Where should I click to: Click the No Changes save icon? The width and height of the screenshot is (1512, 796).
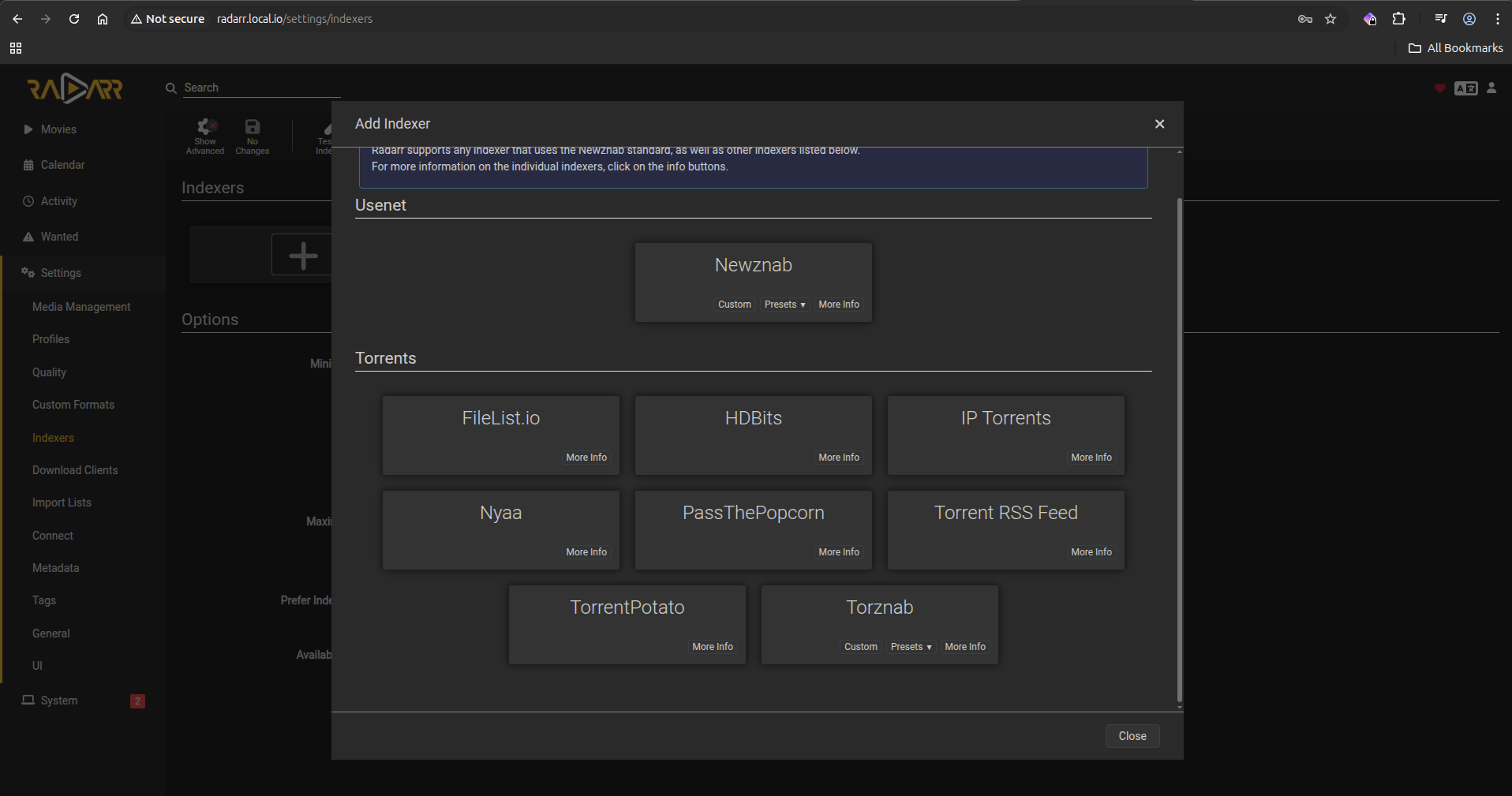(253, 136)
